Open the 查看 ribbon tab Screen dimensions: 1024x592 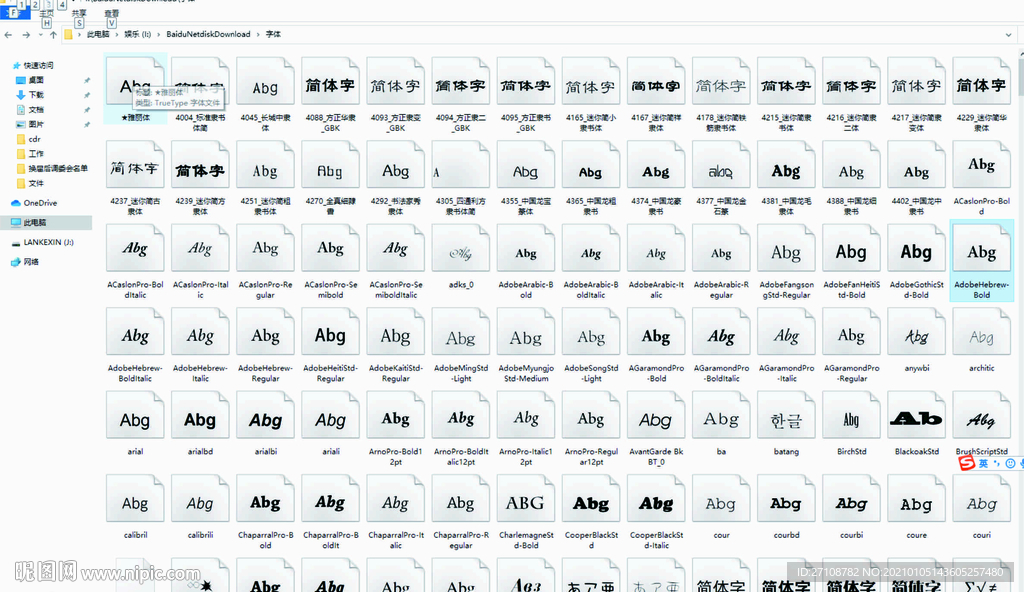(112, 14)
